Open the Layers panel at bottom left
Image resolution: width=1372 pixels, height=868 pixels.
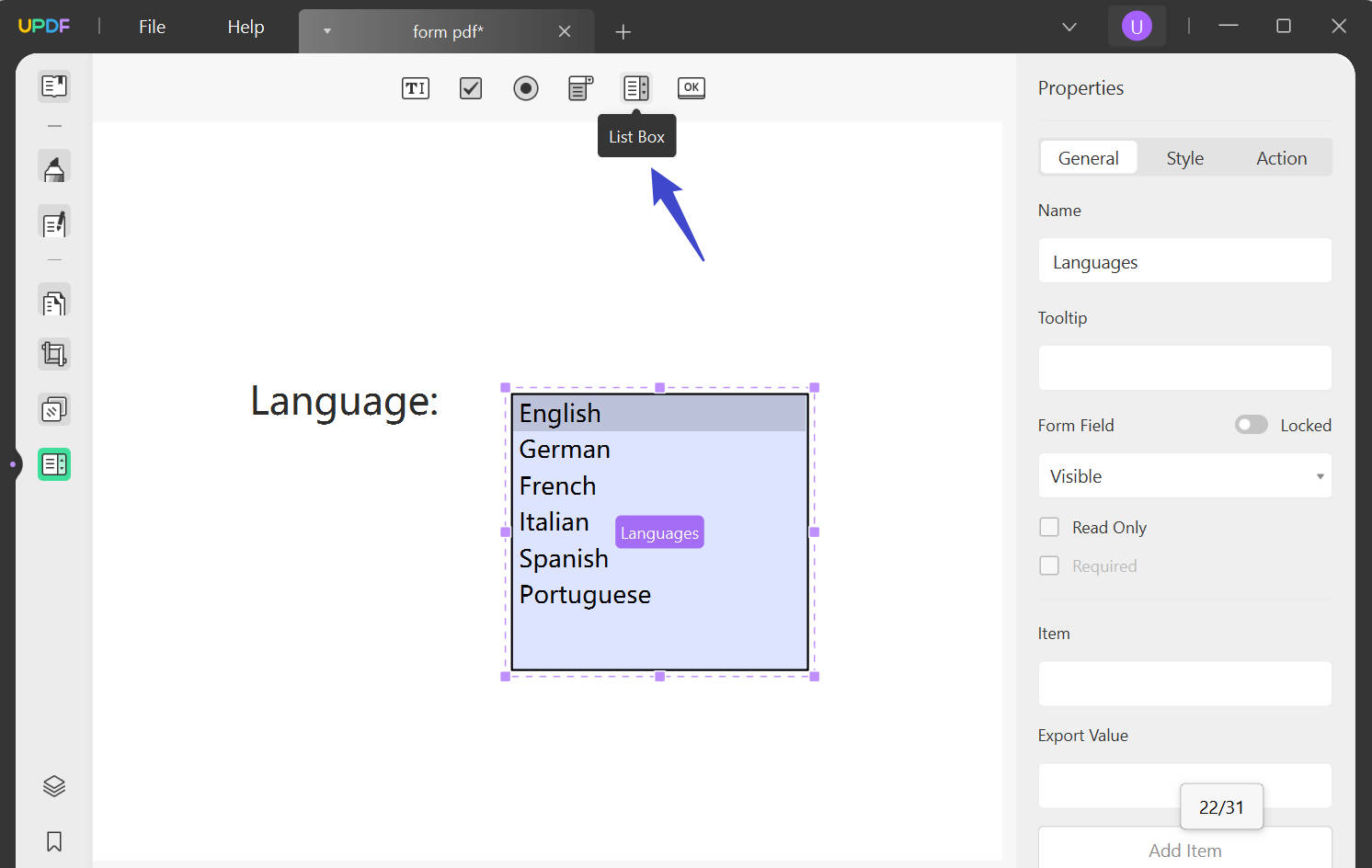click(53, 786)
